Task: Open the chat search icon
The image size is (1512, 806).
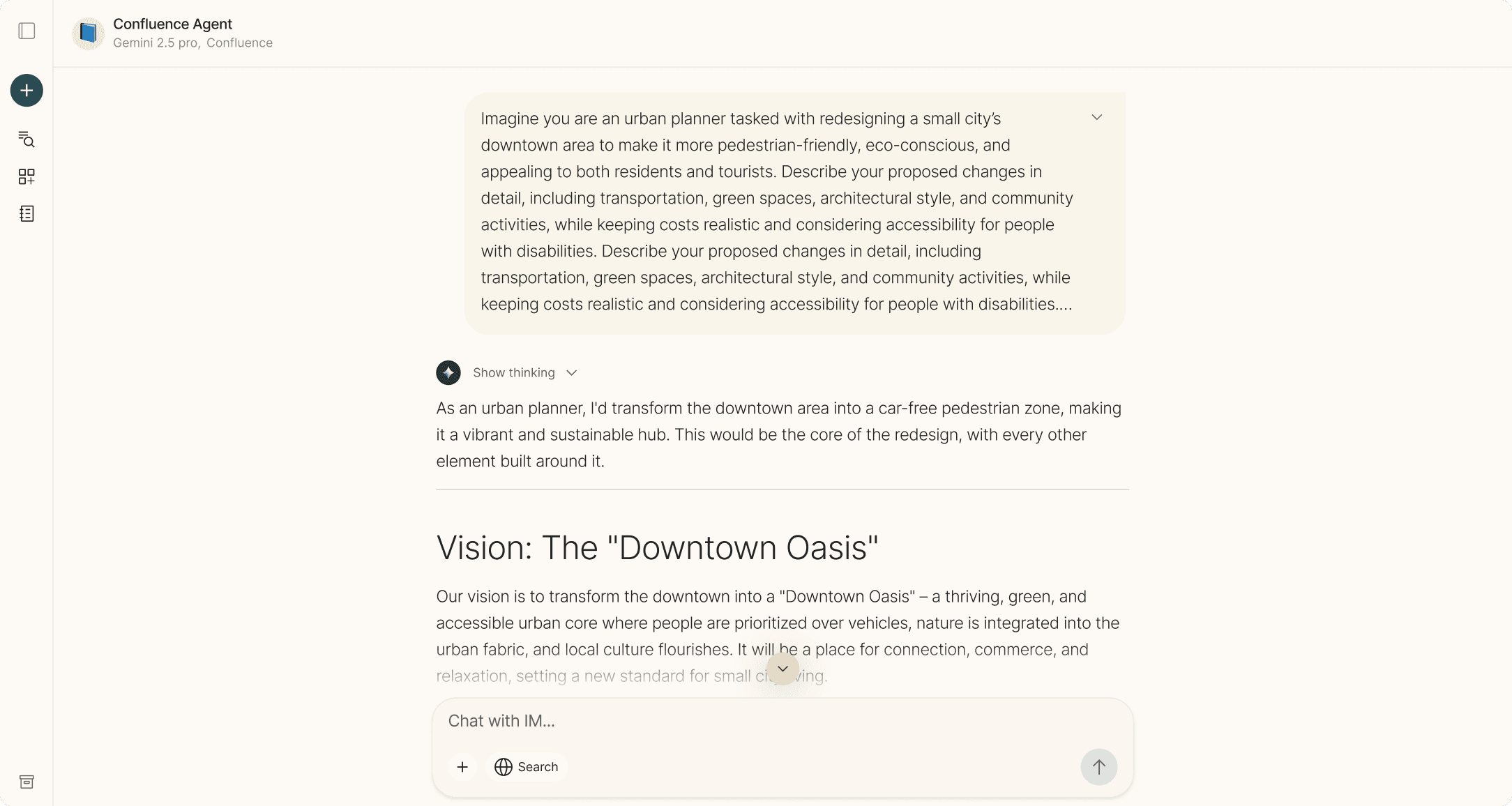Action: coord(27,139)
